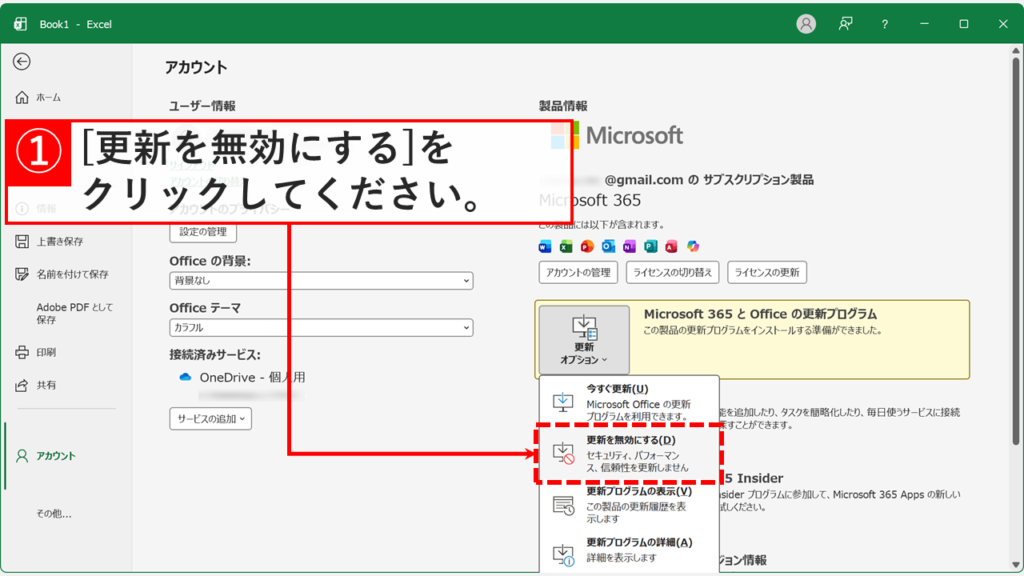Open the Office の背景 dropdown
1024x576 pixels.
pyautogui.click(x=321, y=281)
